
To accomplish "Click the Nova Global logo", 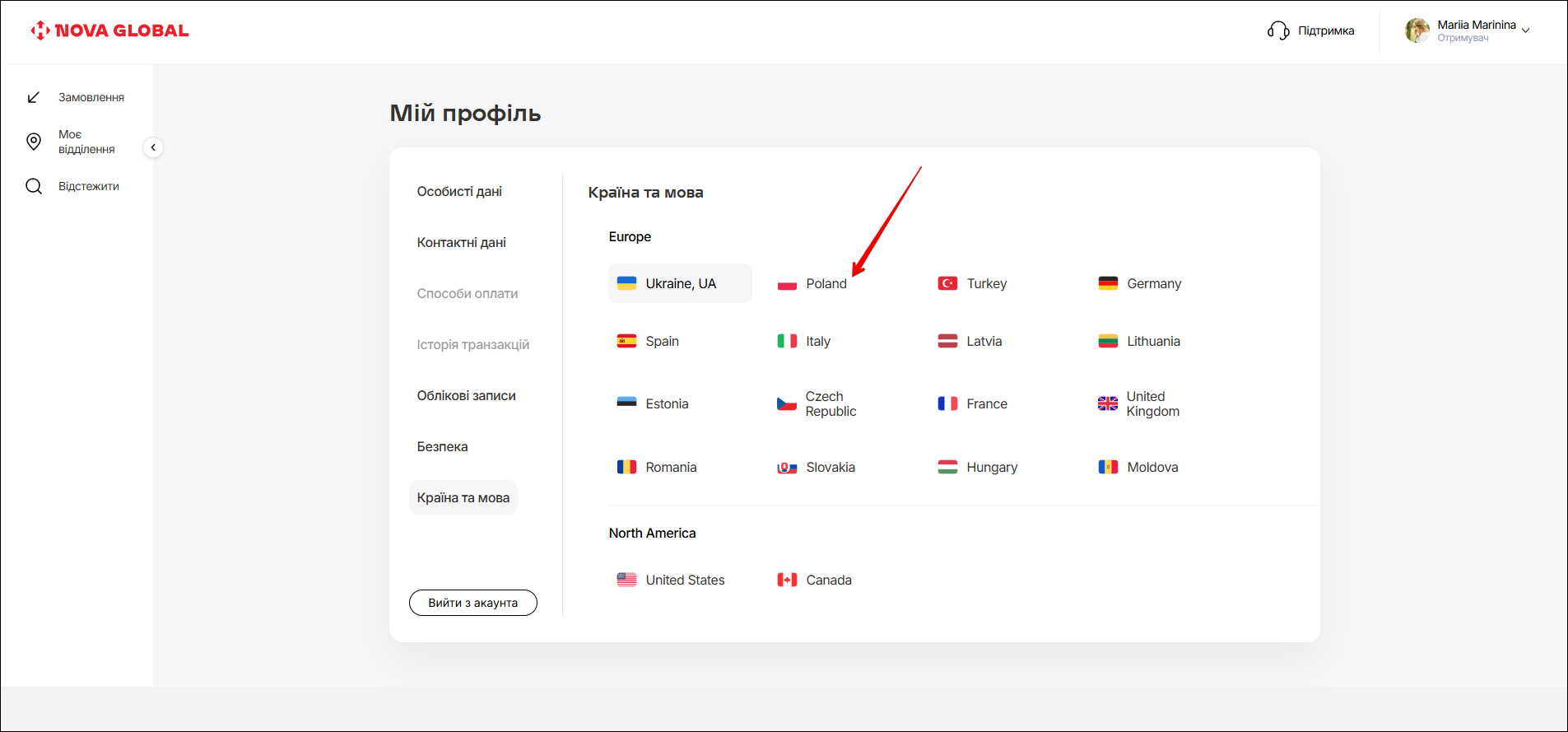I will pyautogui.click(x=109, y=31).
